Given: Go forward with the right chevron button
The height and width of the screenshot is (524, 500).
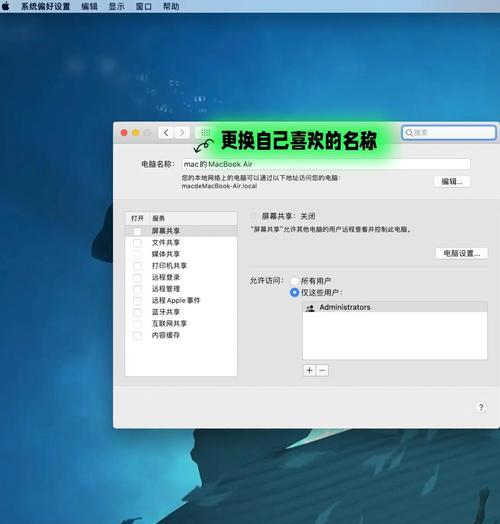Looking at the screenshot, I should (182, 133).
